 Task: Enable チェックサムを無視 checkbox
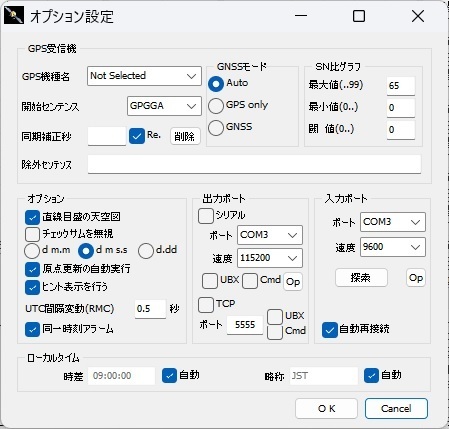tap(32, 234)
